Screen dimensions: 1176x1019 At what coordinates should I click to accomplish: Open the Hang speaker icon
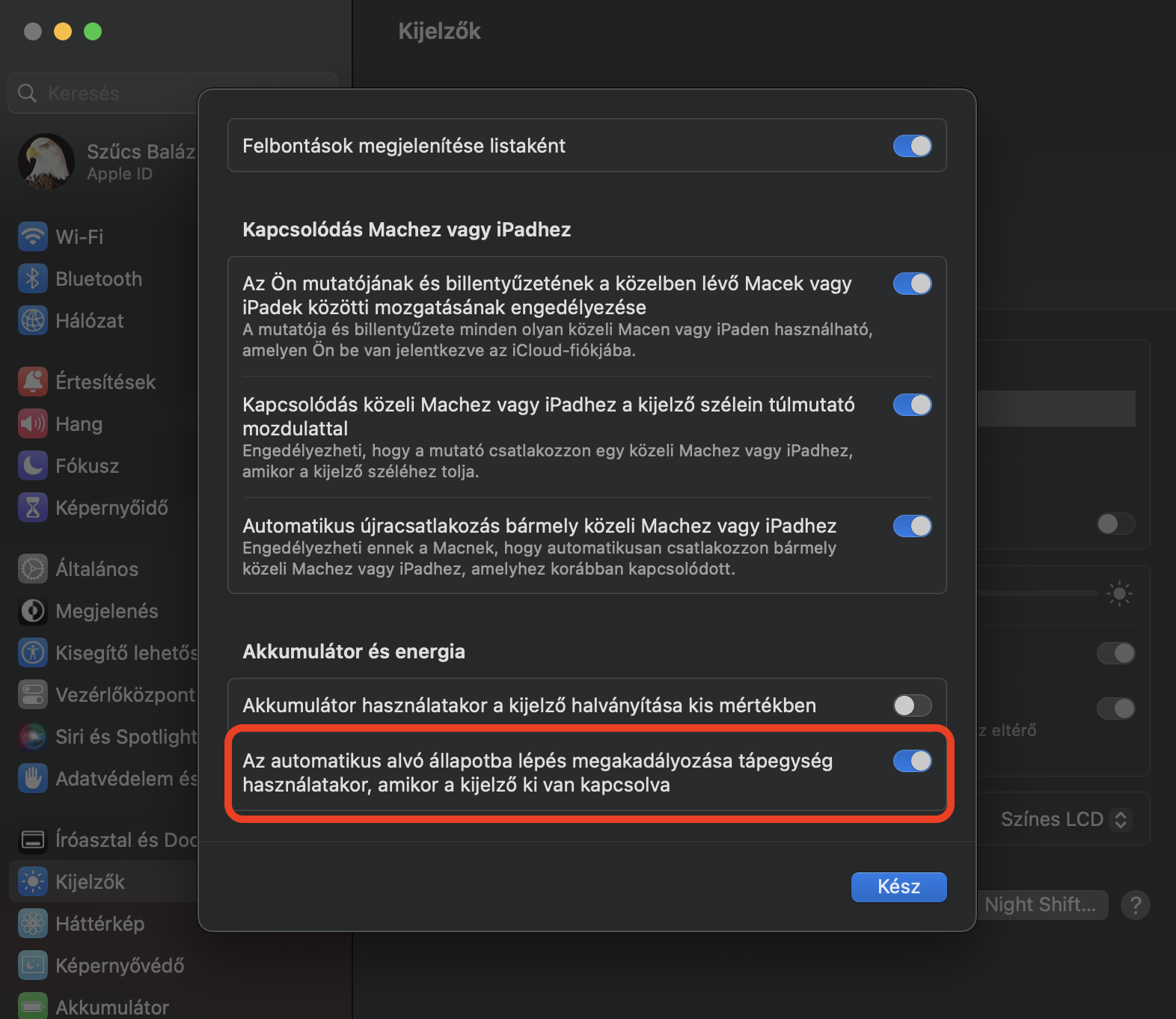pos(32,423)
